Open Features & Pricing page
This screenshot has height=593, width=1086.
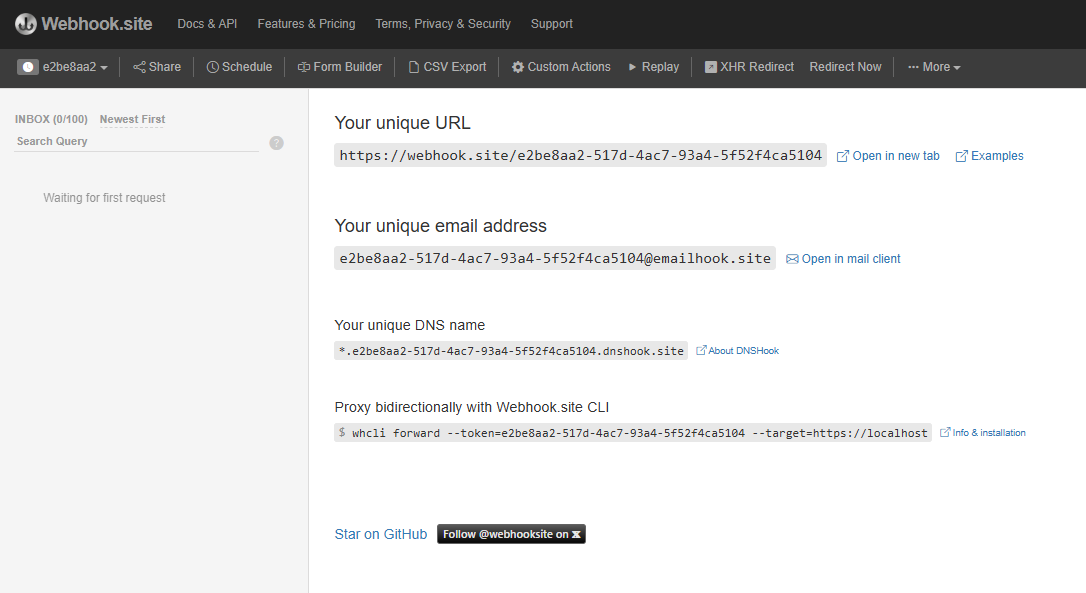[306, 24]
